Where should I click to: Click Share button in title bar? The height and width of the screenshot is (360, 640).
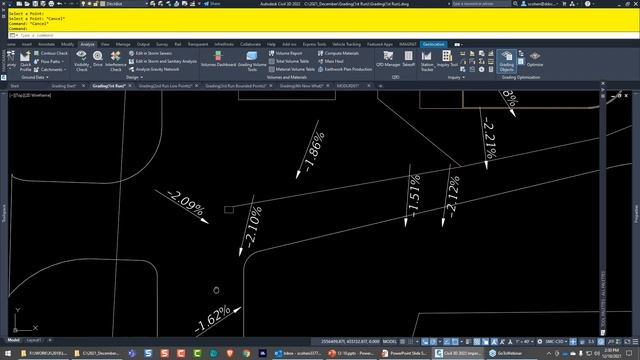pyautogui.click(x=212, y=4)
